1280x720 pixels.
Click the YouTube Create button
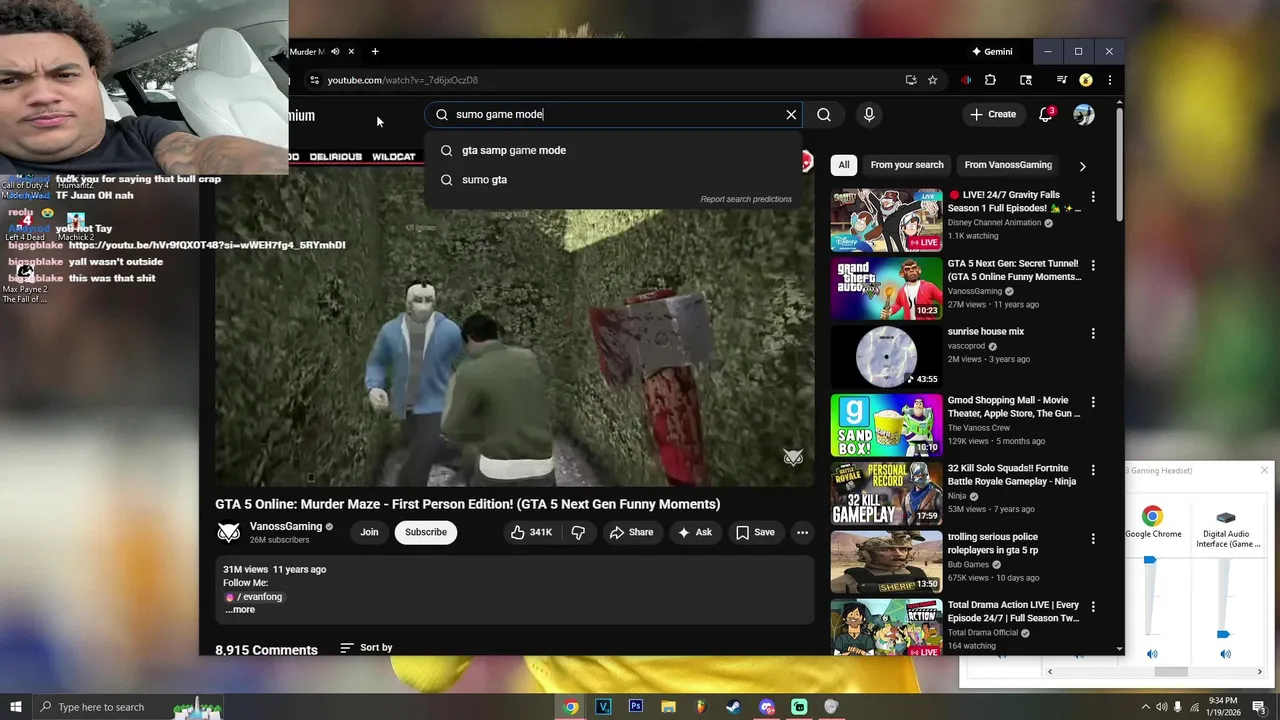(x=993, y=115)
